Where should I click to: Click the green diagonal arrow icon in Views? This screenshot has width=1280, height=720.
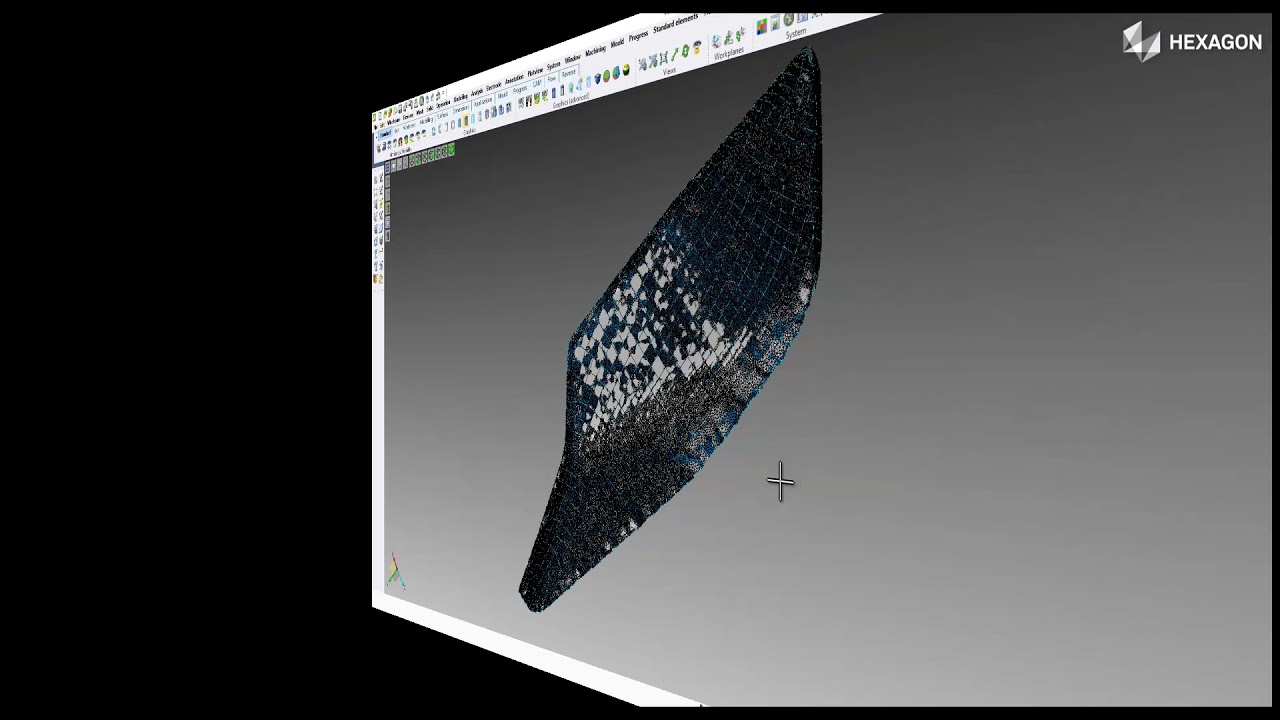[x=675, y=54]
